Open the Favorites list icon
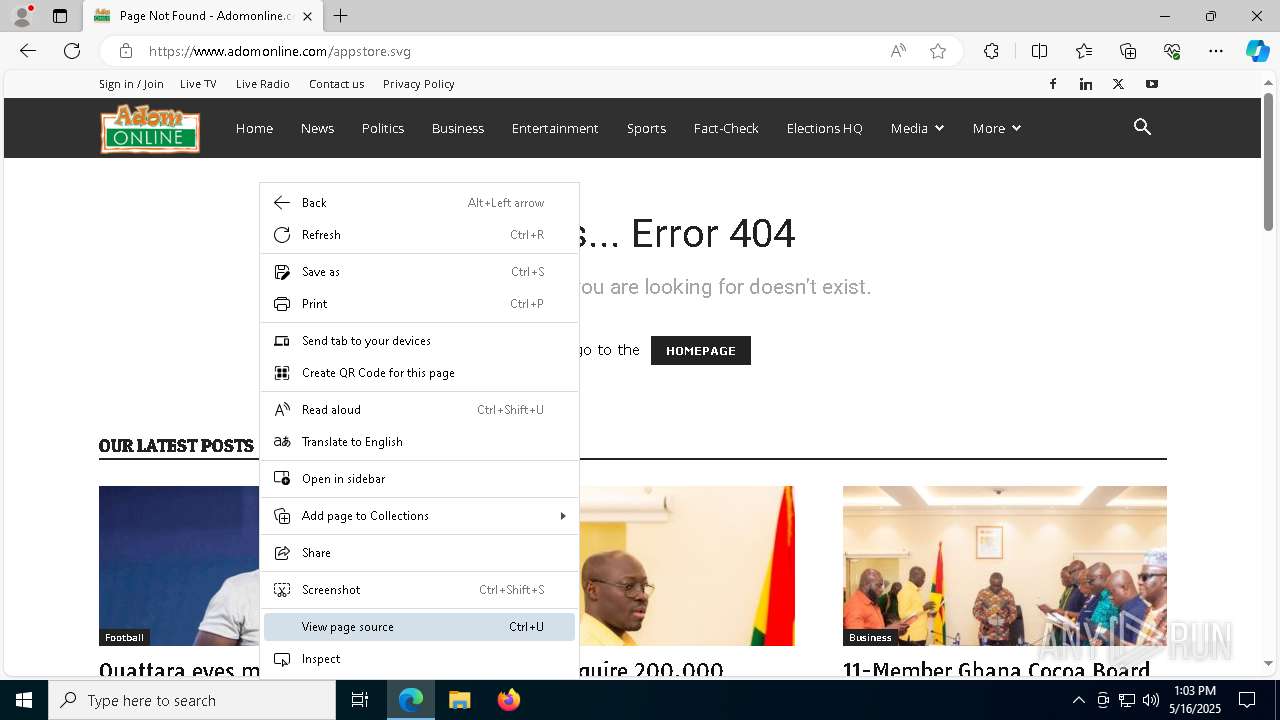 [x=1084, y=51]
